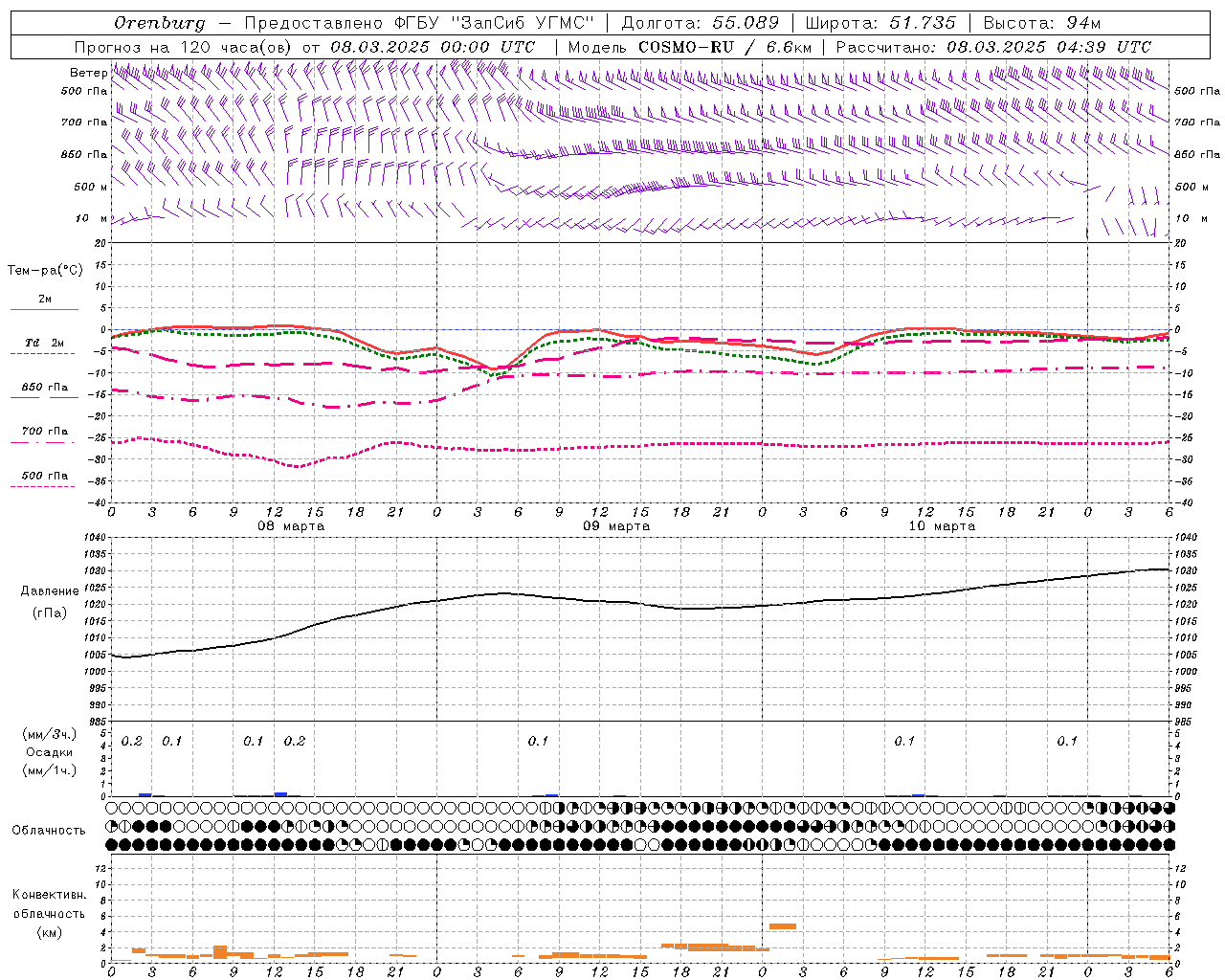Click the black pressure curve at its 09 марта peak
The height and width of the screenshot is (980, 1225).
click(x=503, y=593)
